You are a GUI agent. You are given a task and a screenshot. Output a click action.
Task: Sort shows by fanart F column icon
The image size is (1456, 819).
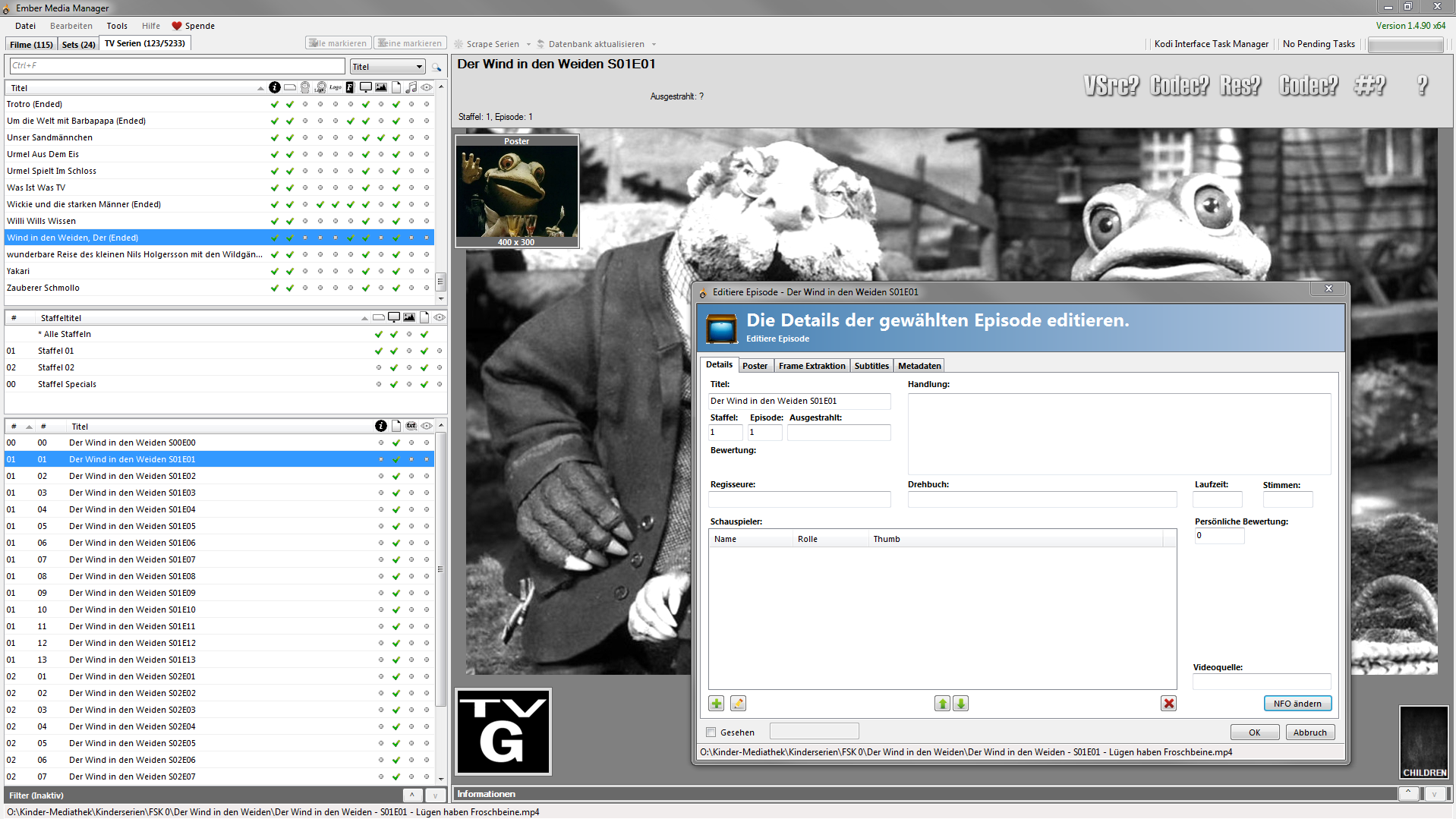point(350,87)
